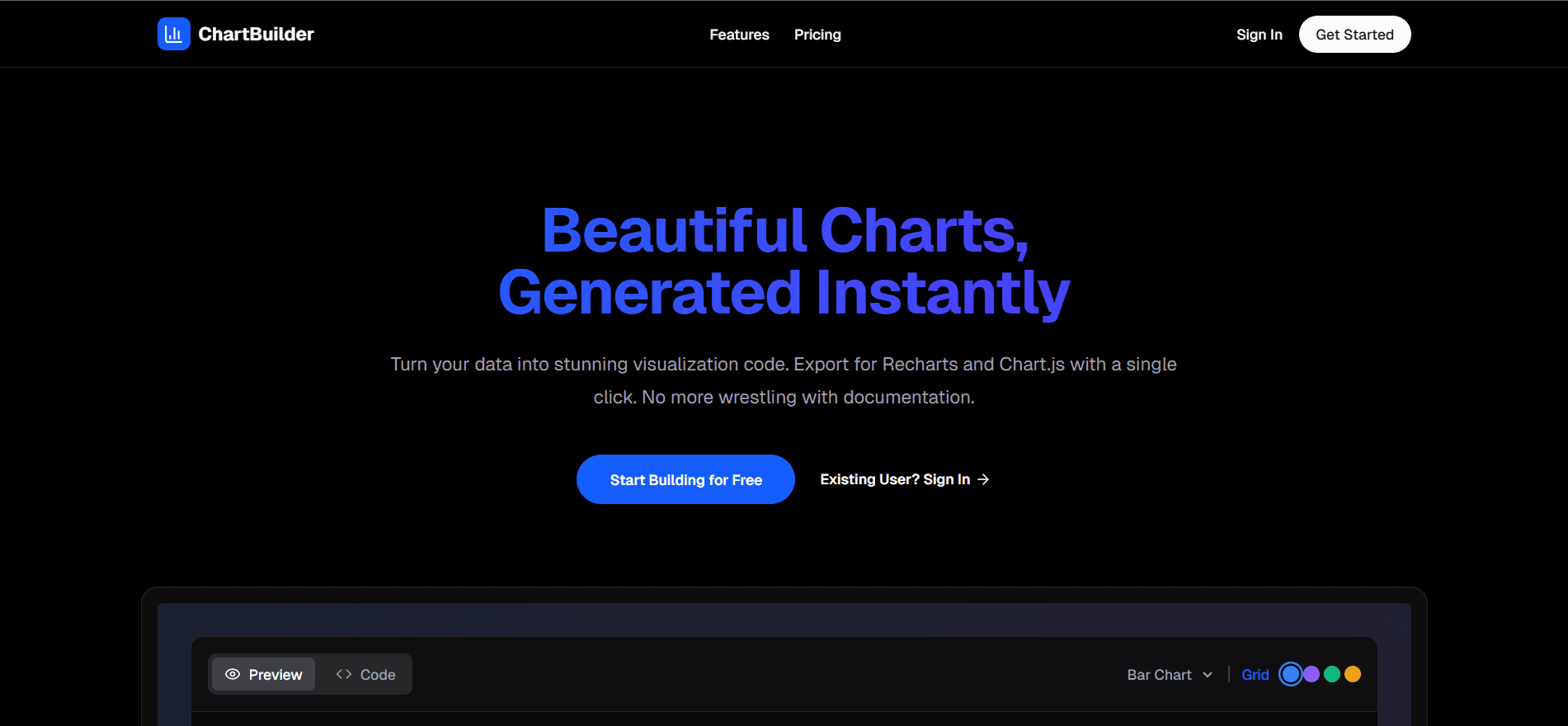
Task: Click the eye icon on Preview
Action: (233, 674)
